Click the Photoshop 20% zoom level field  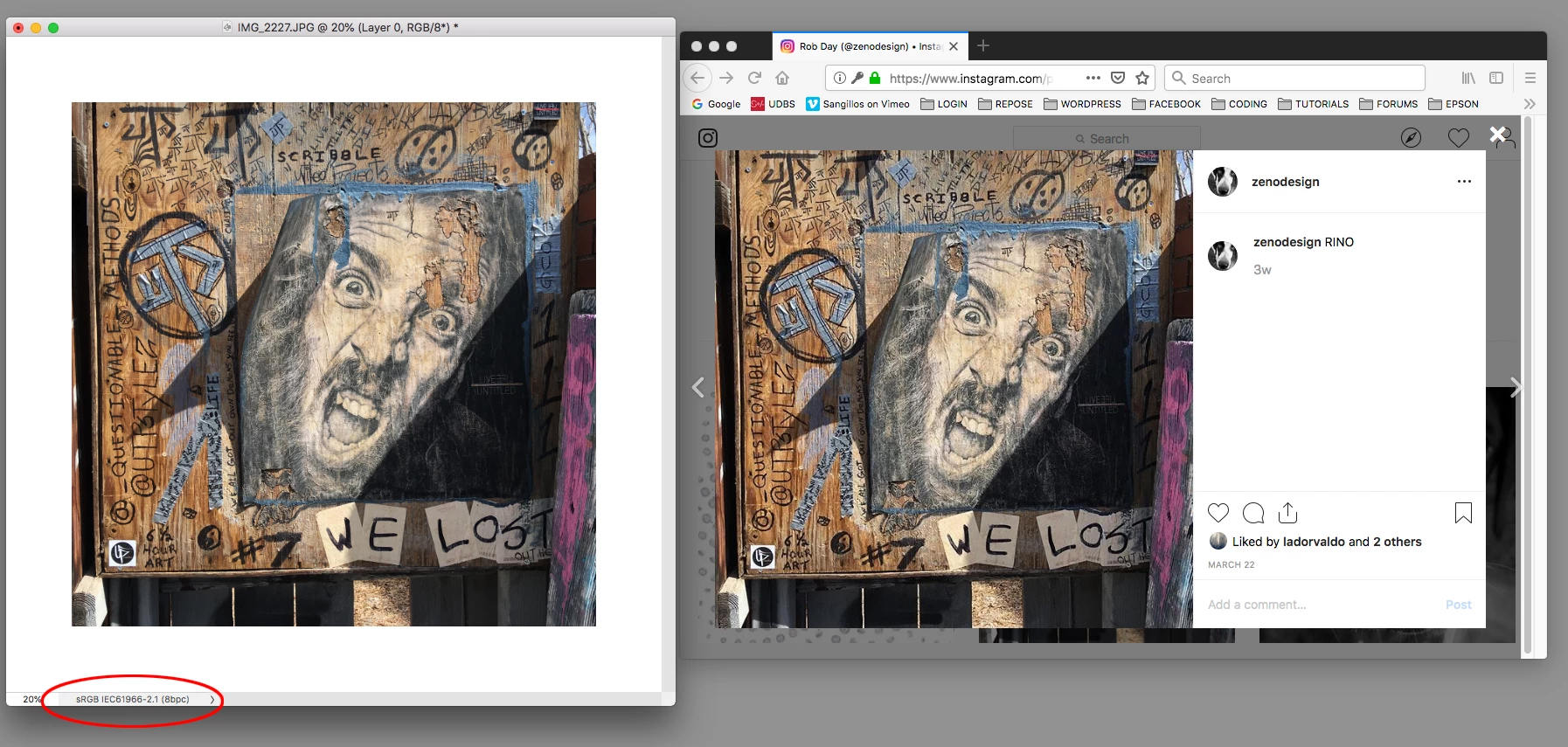31,699
